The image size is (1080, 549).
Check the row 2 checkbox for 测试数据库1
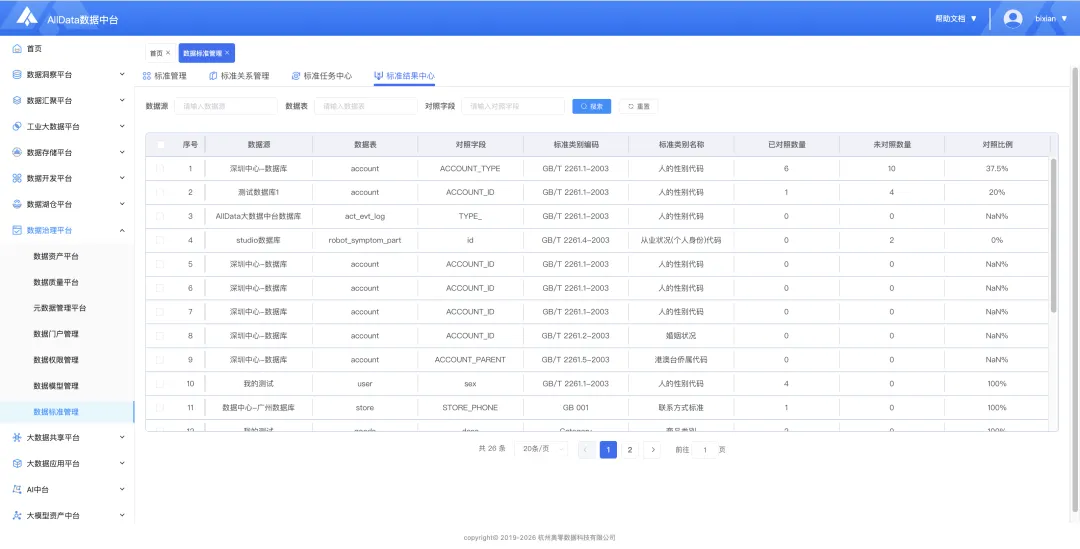[160, 192]
